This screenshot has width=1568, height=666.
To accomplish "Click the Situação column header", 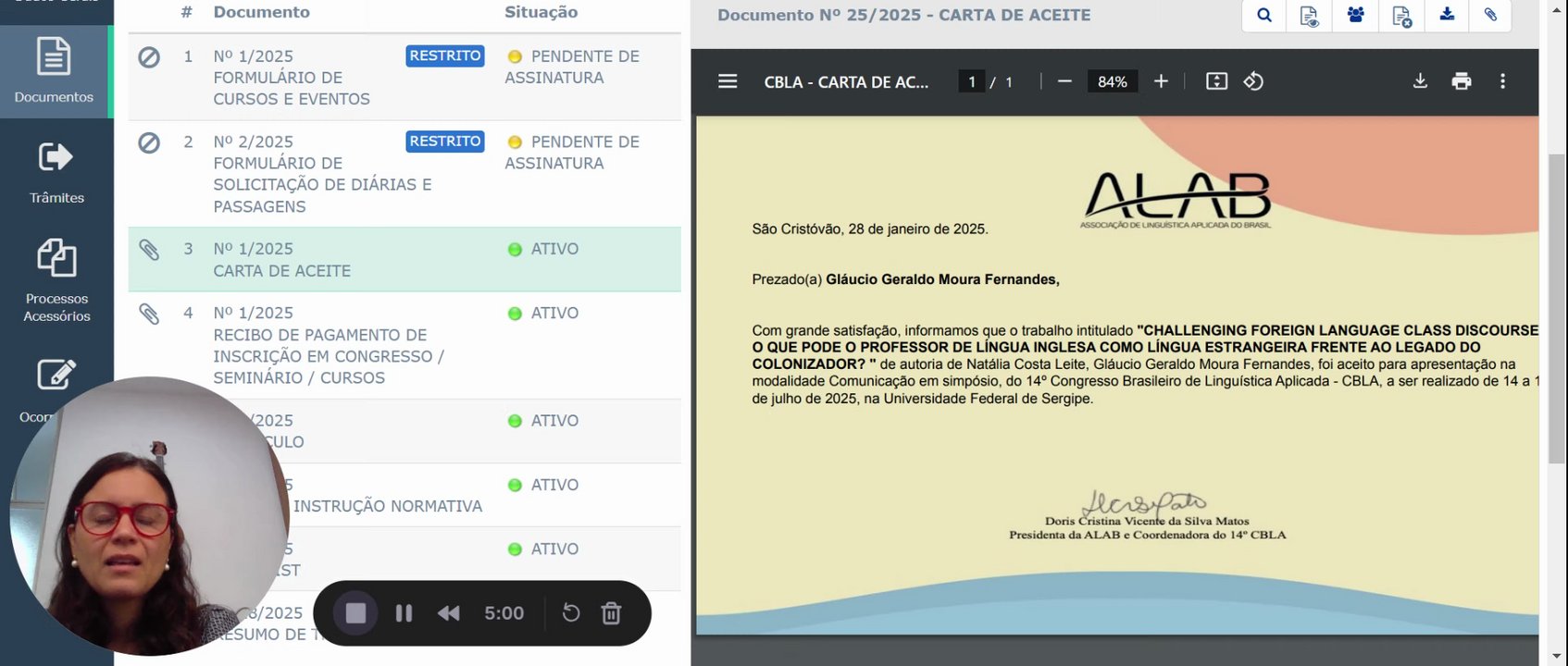I will [541, 12].
